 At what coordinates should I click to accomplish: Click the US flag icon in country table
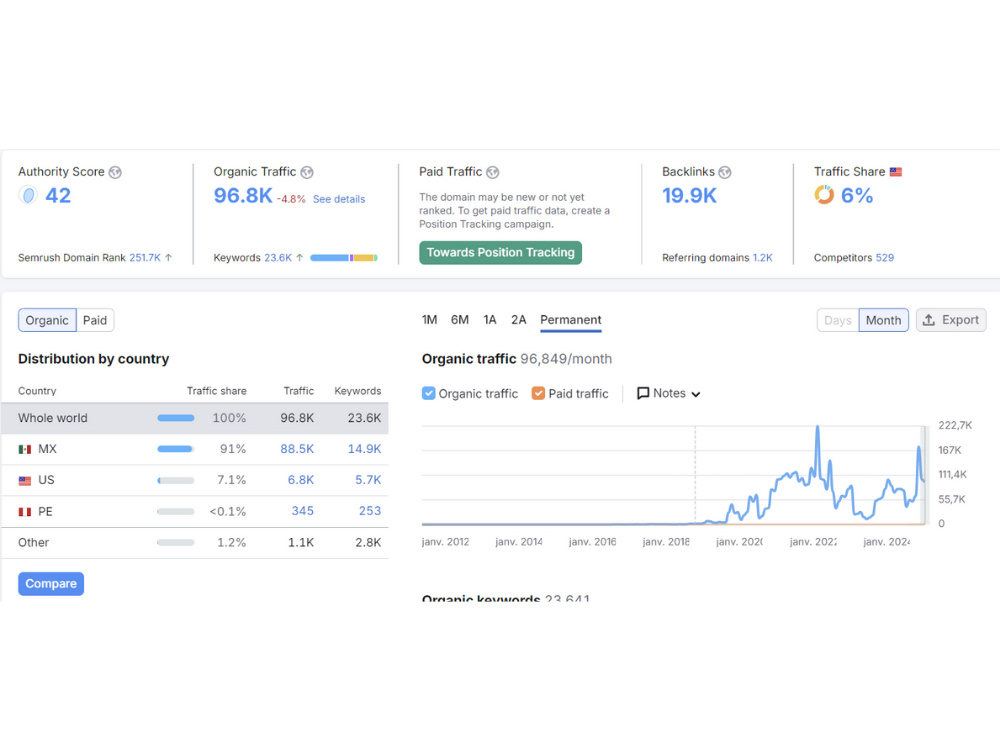point(25,481)
